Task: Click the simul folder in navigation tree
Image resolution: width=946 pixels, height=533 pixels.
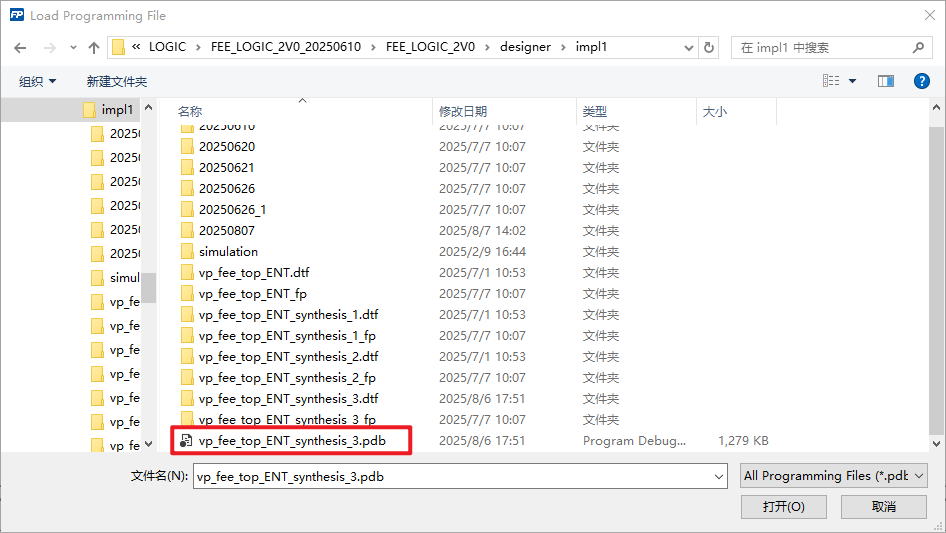Action: [x=124, y=278]
